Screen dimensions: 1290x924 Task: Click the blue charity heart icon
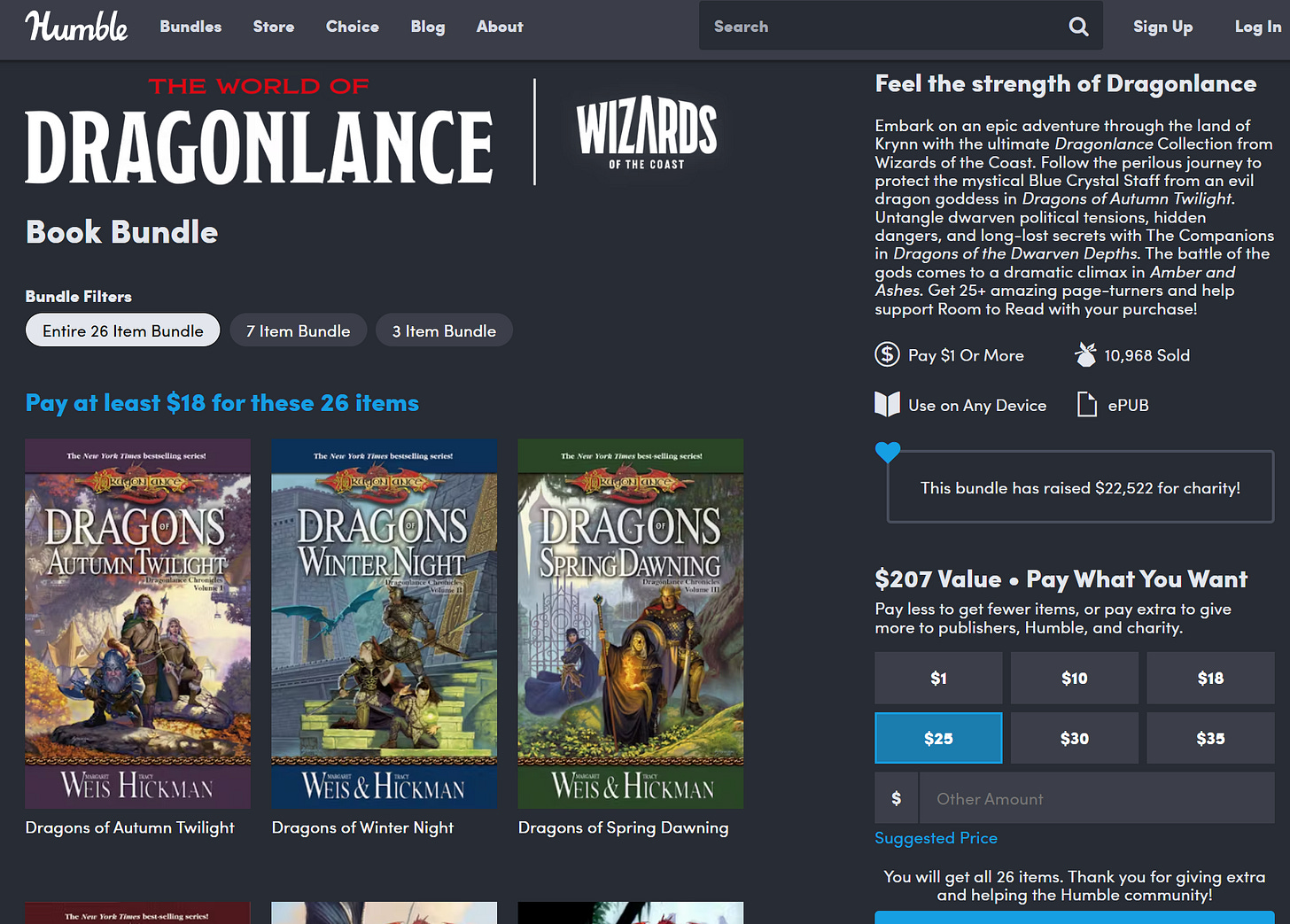click(x=888, y=452)
